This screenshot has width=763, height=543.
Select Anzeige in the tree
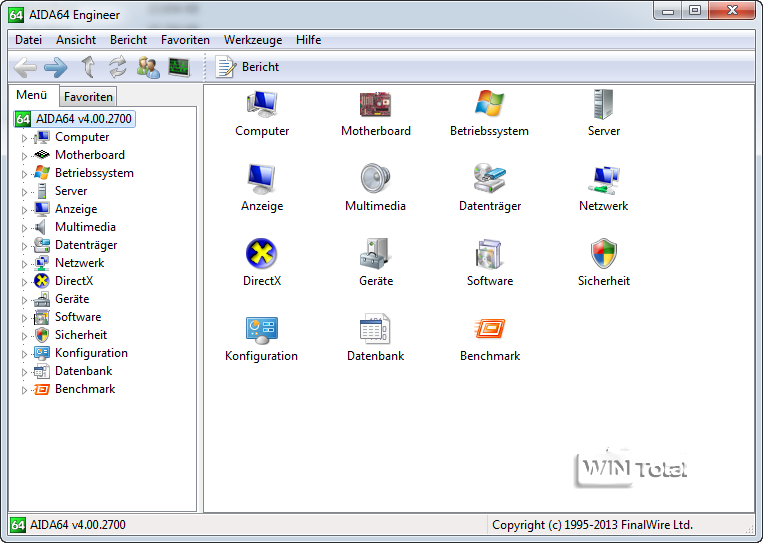point(76,209)
